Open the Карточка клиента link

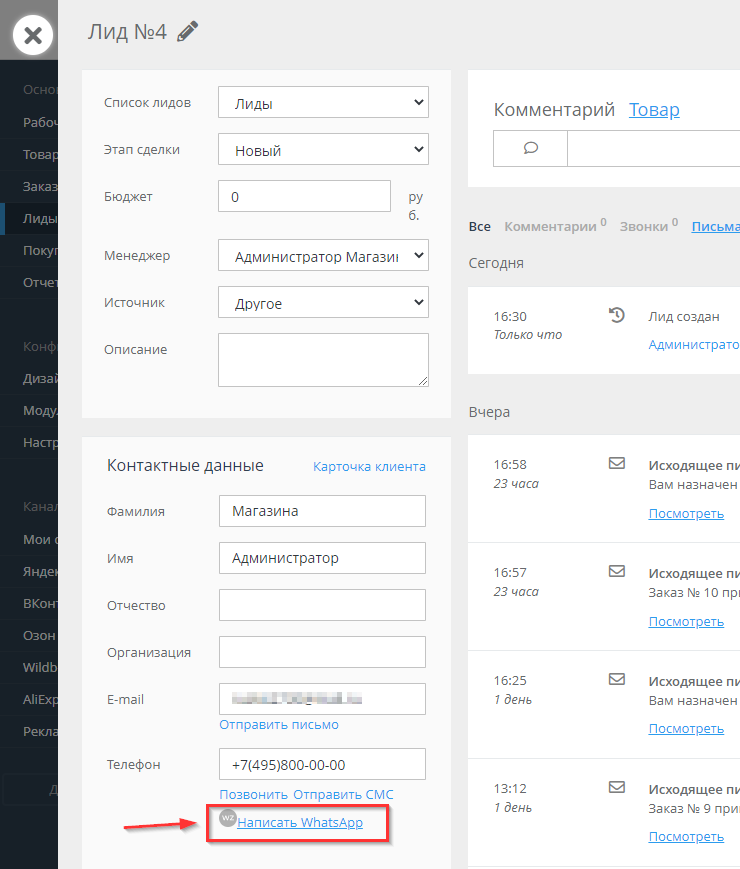(x=369, y=466)
